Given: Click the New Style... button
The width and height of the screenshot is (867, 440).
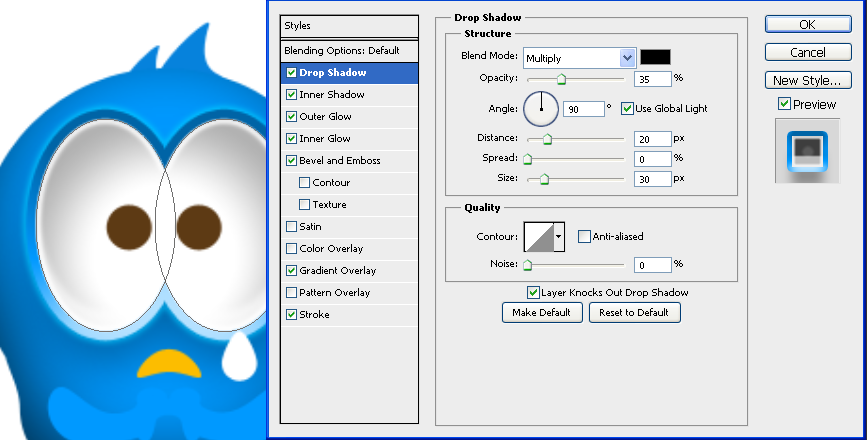Looking at the screenshot, I should [808, 80].
